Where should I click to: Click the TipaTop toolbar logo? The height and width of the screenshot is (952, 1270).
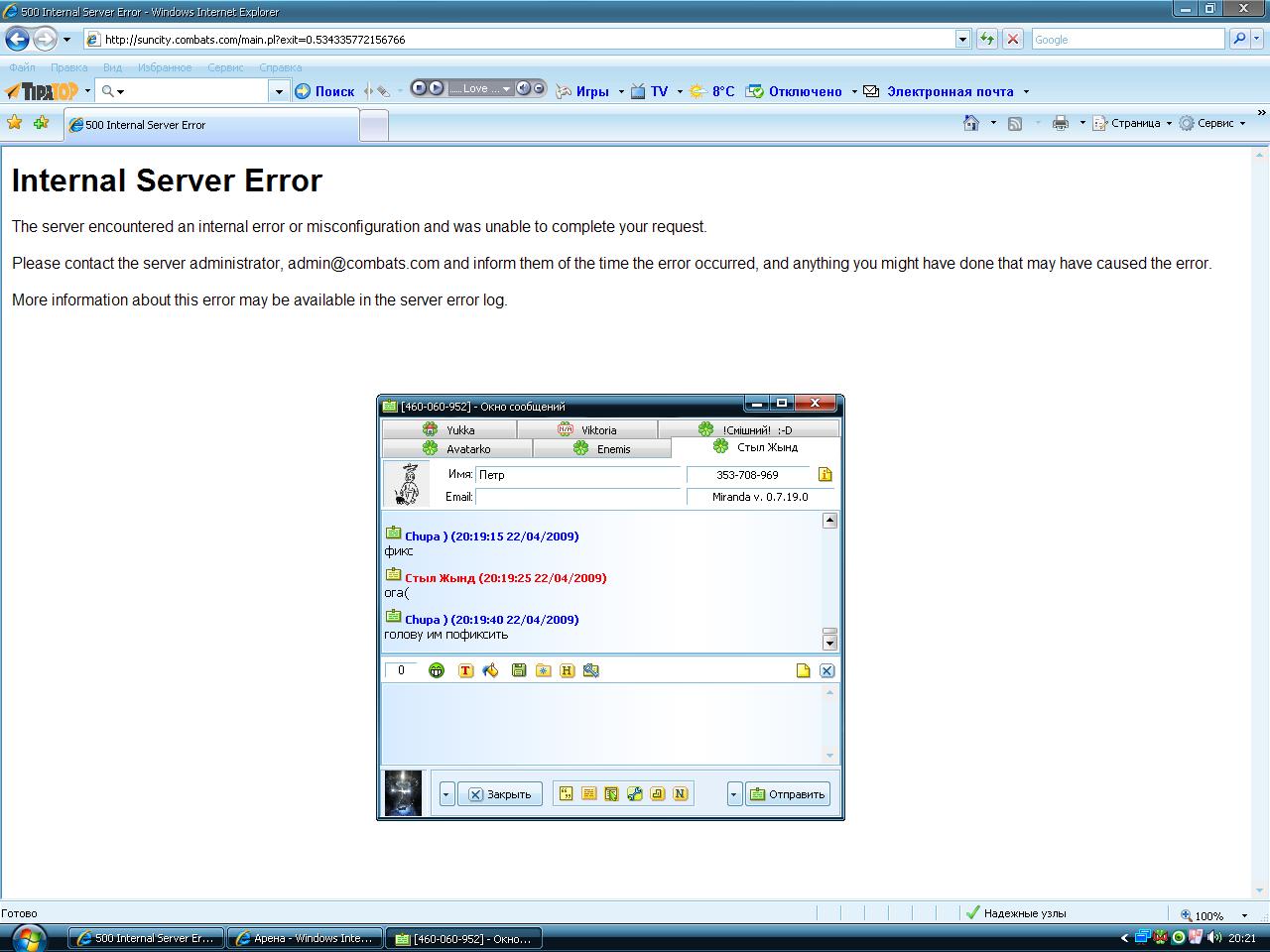click(42, 91)
